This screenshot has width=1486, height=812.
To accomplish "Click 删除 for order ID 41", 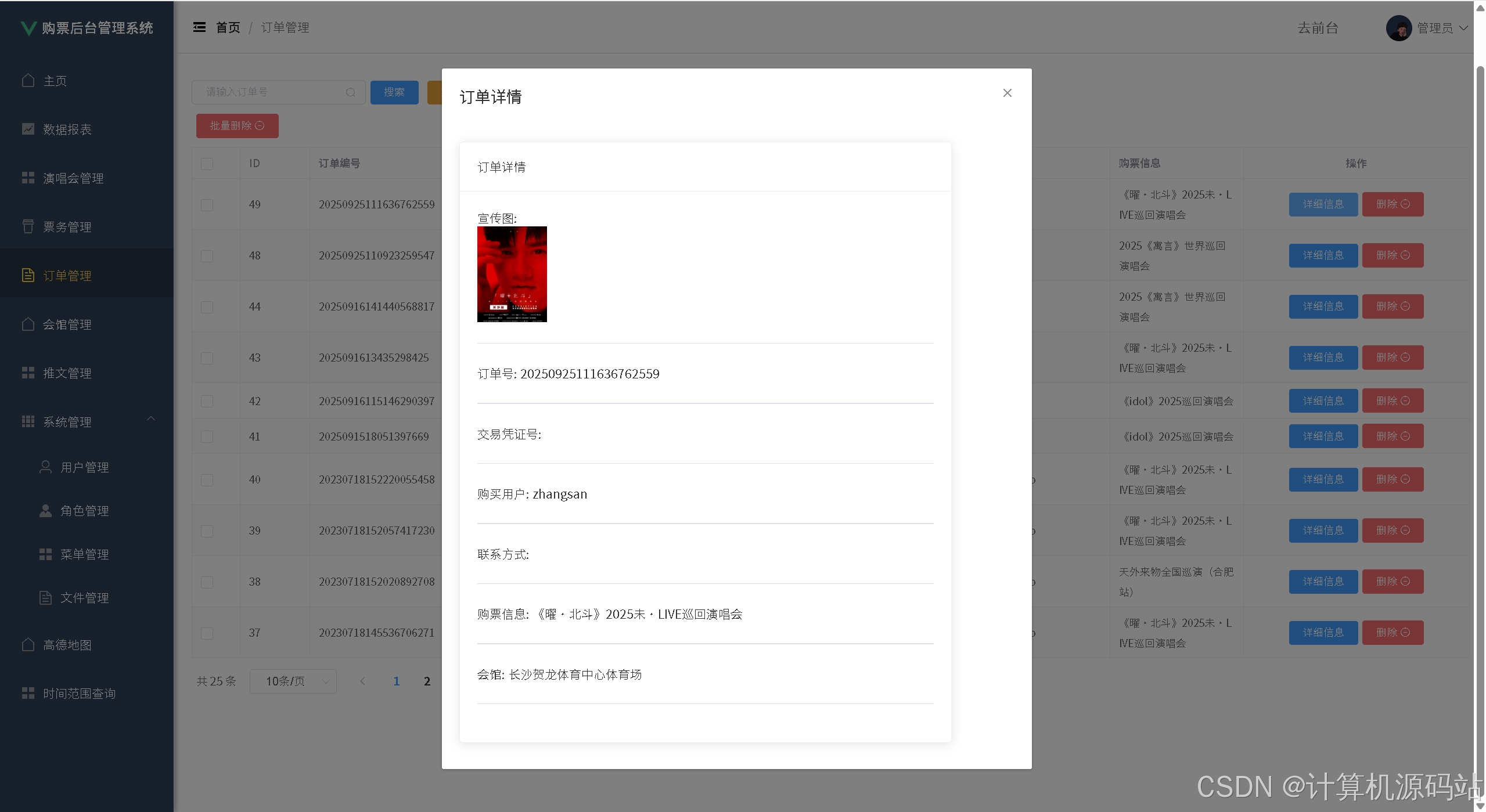I will tap(1393, 436).
